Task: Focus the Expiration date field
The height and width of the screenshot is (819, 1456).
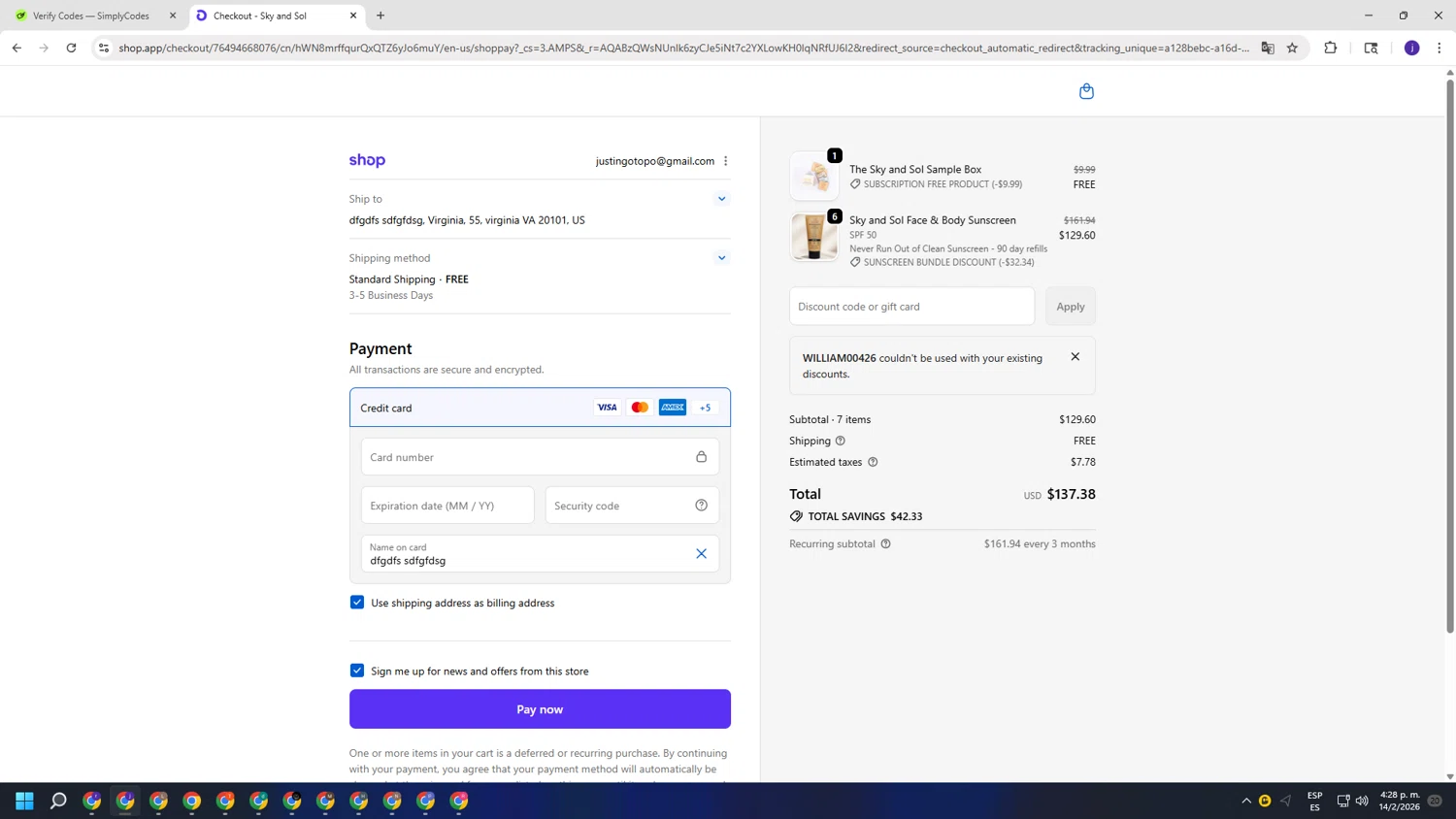Action: pos(447,506)
